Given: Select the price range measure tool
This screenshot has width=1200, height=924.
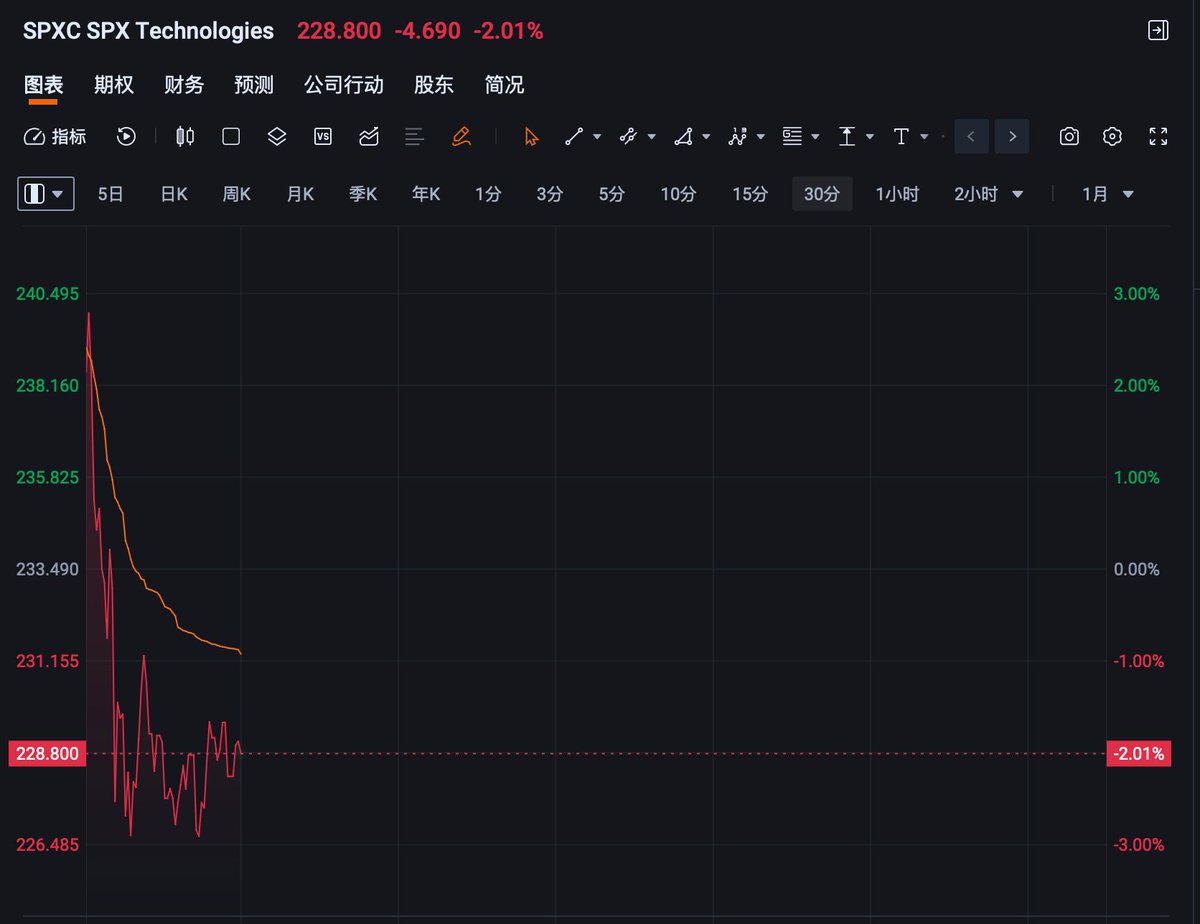Looking at the screenshot, I should click(847, 137).
